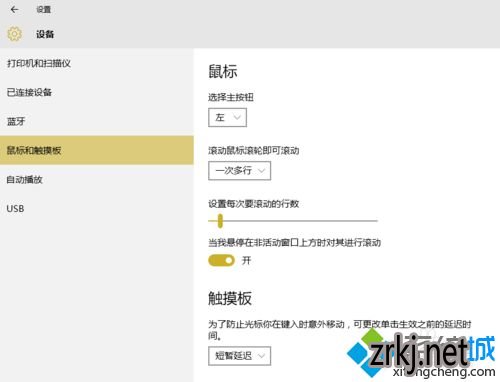This screenshot has height=382, width=500.
Task: Click the 设置每次要滚动的行数 label
Action: [x=253, y=204]
